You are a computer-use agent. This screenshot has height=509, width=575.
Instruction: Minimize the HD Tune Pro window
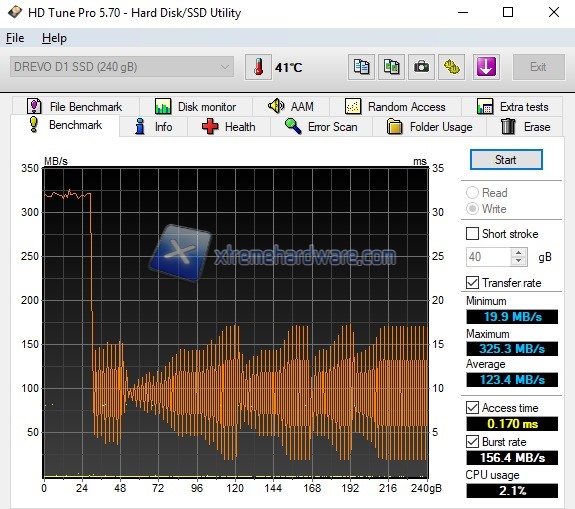[463, 12]
